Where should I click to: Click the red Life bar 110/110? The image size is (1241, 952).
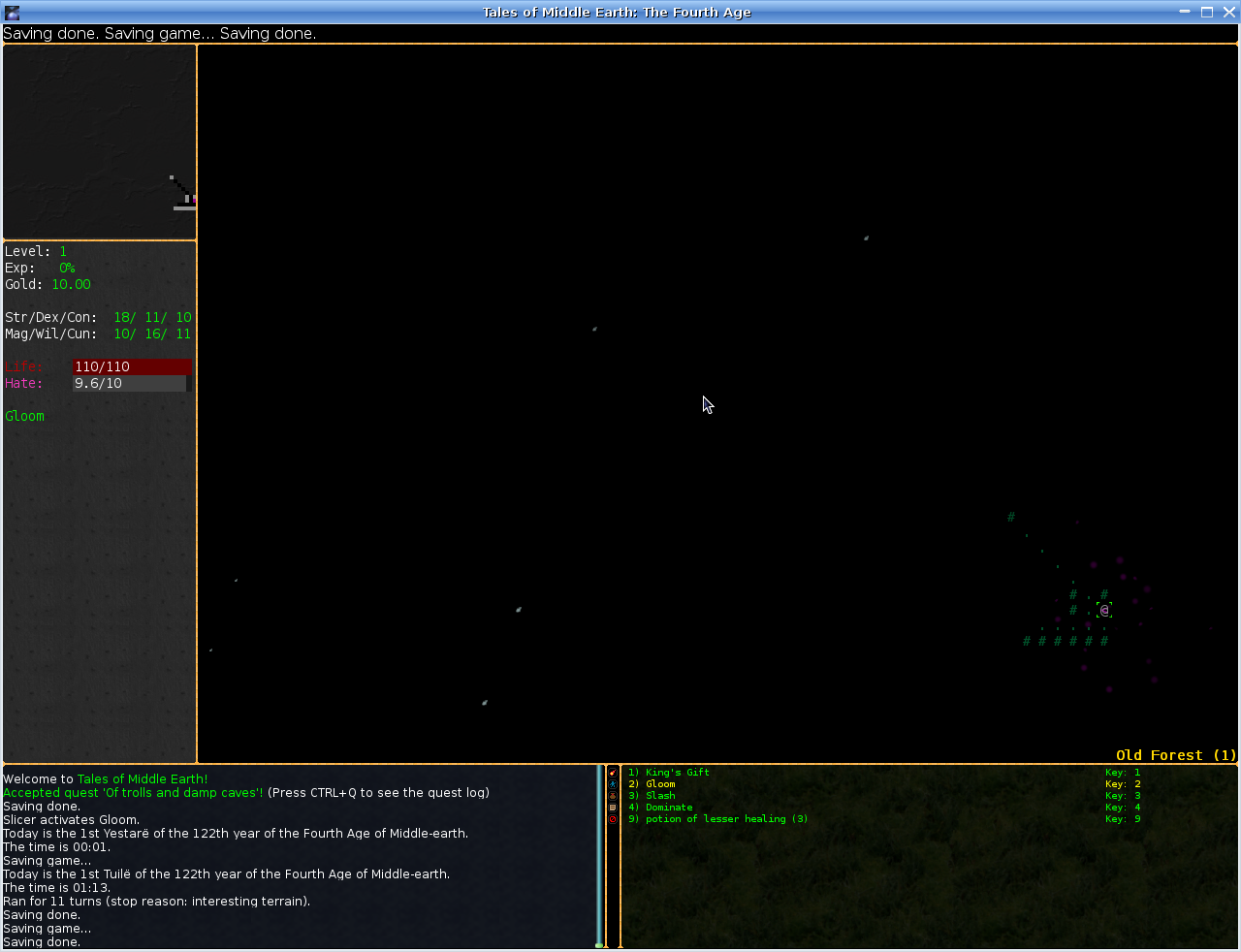(132, 366)
